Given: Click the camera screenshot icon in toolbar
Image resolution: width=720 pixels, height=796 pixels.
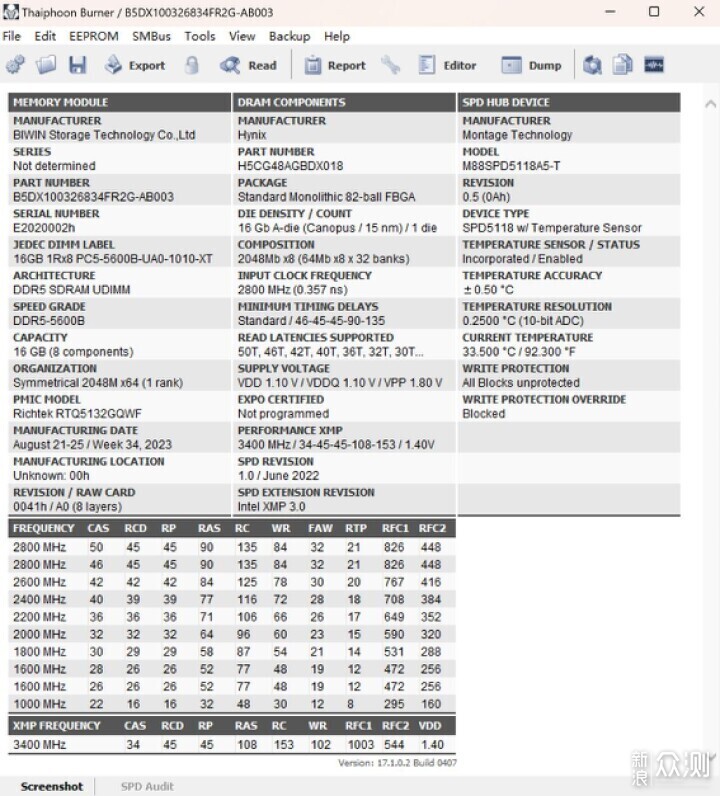Looking at the screenshot, I should point(592,65).
